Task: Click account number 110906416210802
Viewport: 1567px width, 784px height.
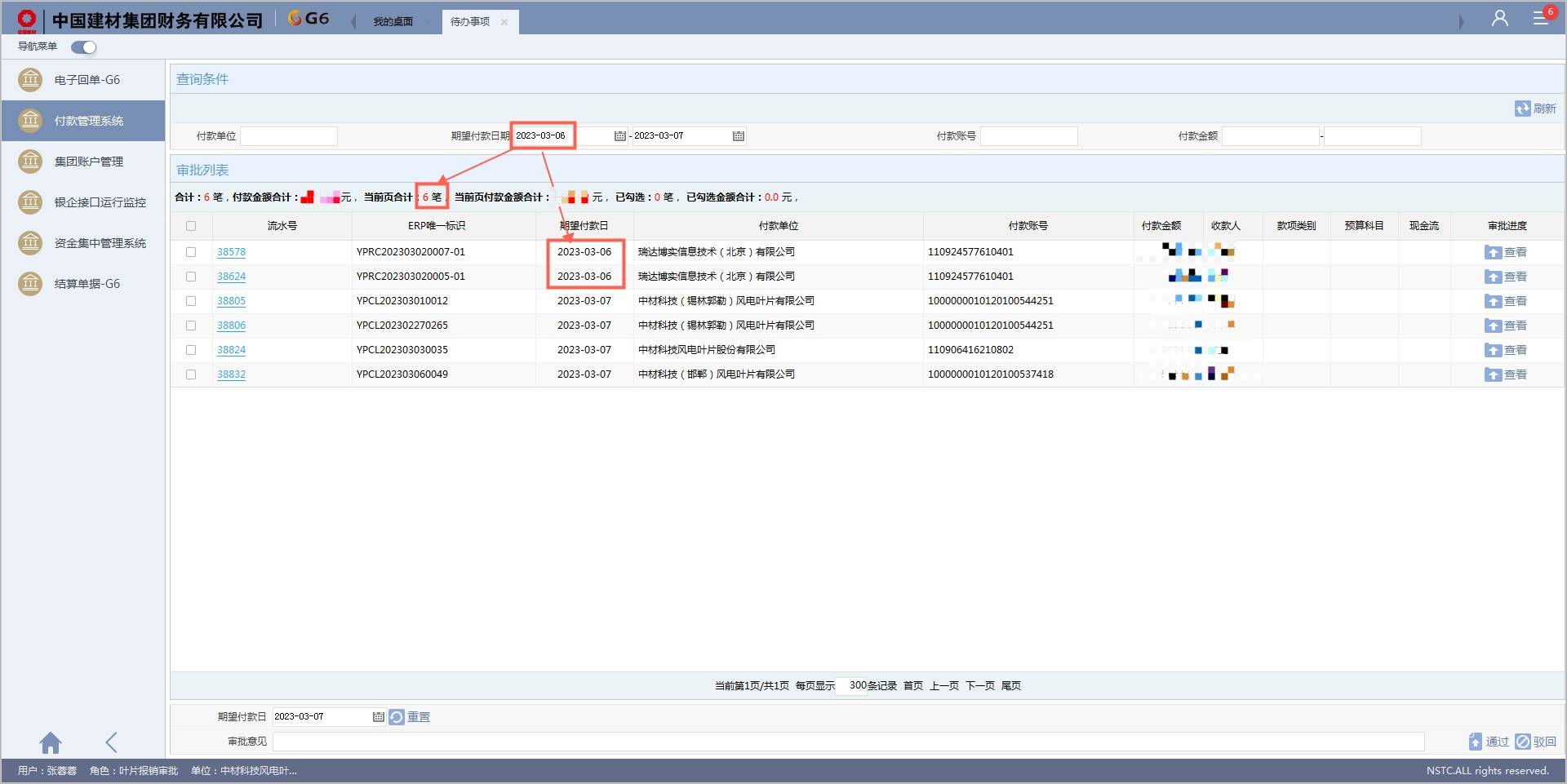Action: tap(970, 350)
